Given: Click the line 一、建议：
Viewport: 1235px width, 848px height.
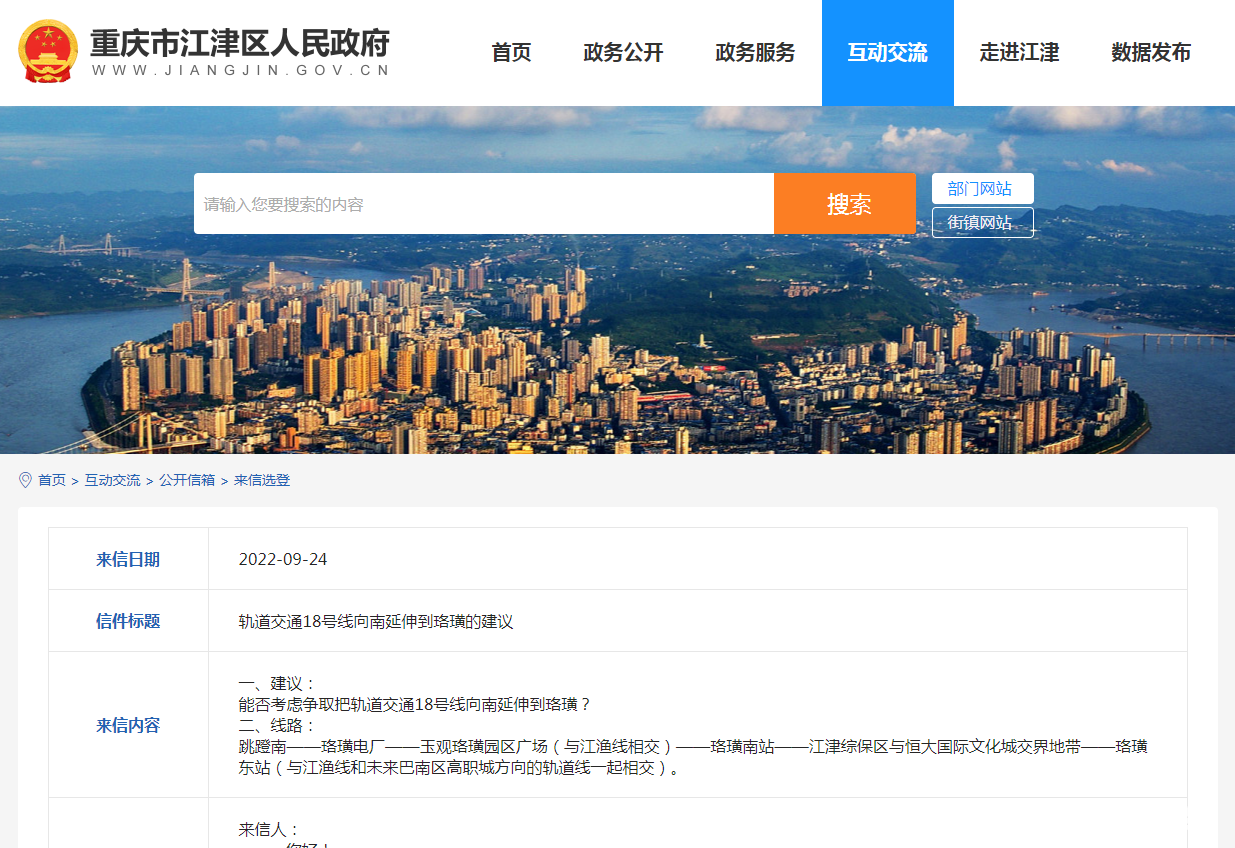Looking at the screenshot, I should click(277, 683).
